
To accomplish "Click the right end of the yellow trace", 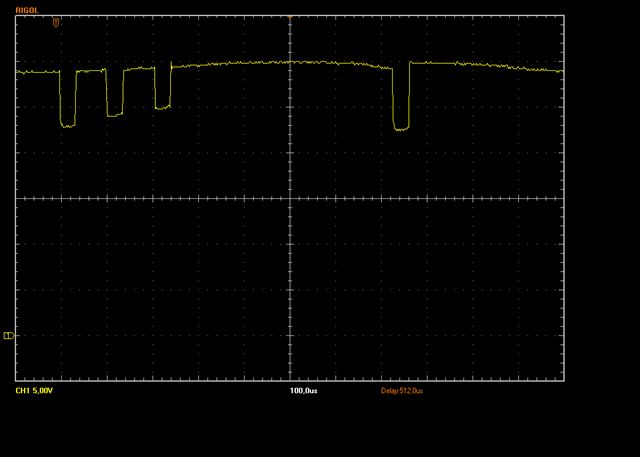I will coord(560,71).
